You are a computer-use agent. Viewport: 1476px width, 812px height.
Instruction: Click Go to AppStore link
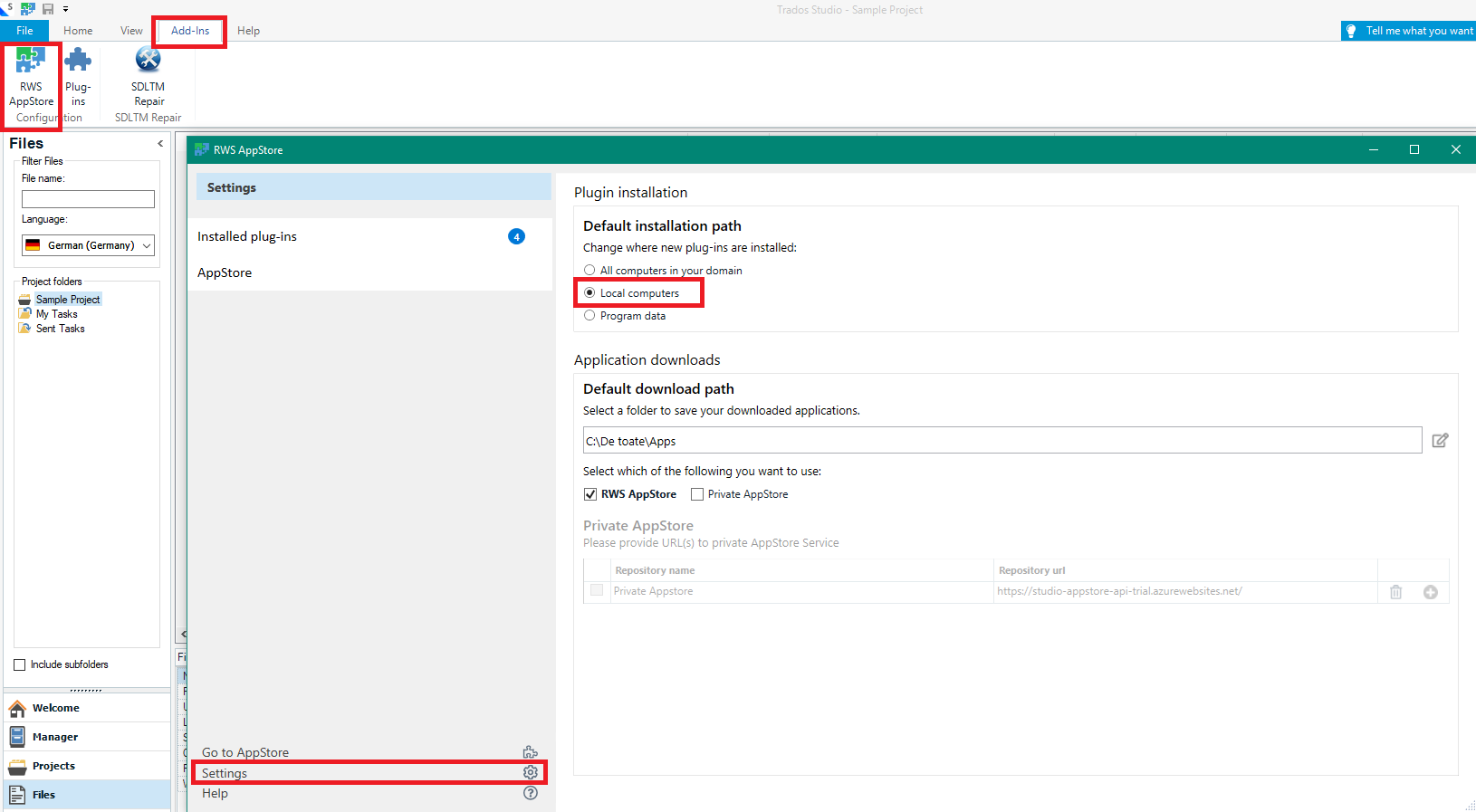(245, 752)
